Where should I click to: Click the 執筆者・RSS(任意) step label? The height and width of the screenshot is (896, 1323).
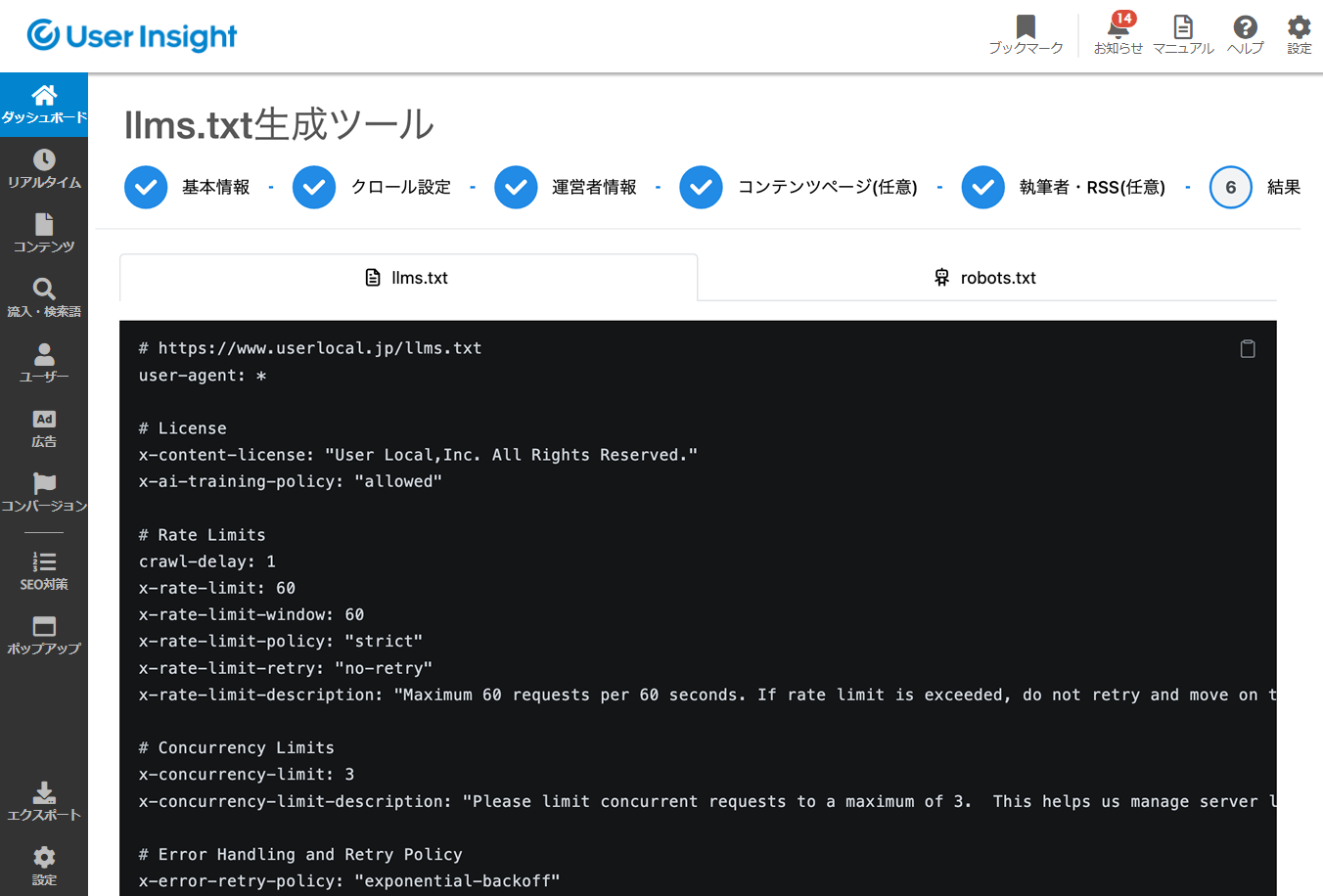[1092, 187]
